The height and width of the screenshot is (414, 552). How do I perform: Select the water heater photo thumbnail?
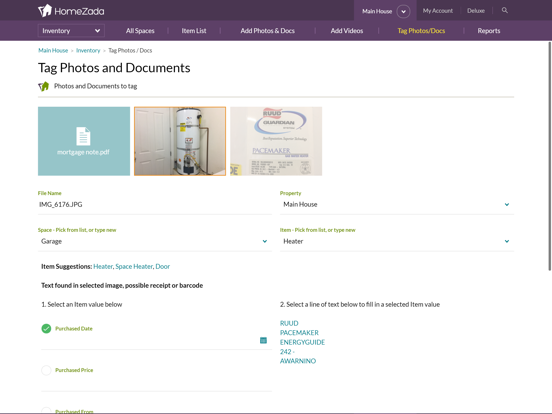(180, 141)
